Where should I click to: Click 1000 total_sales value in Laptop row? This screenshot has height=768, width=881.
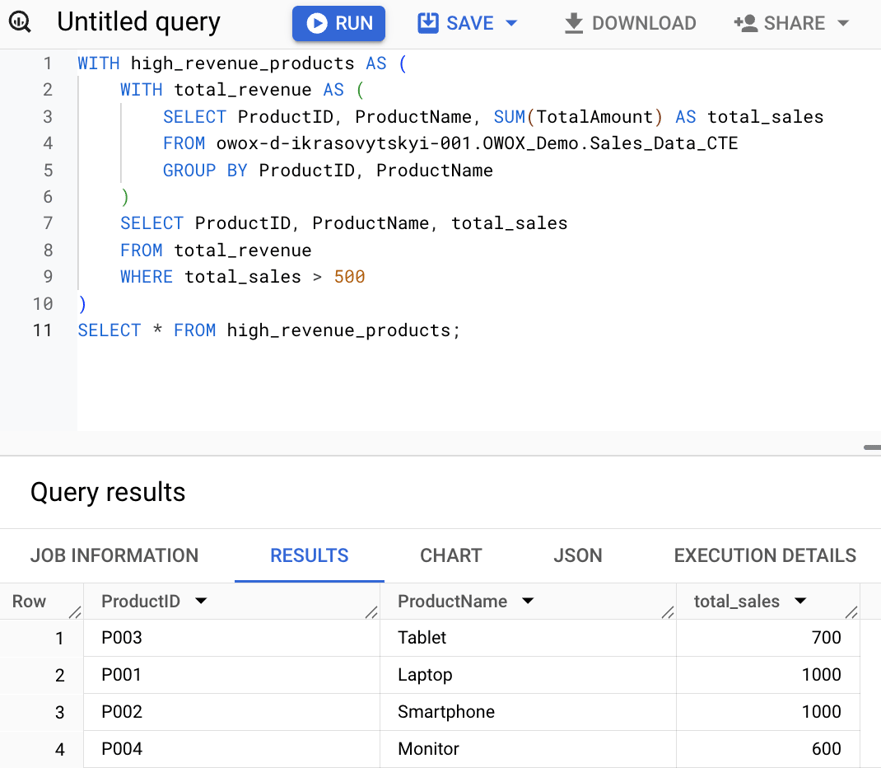(821, 675)
